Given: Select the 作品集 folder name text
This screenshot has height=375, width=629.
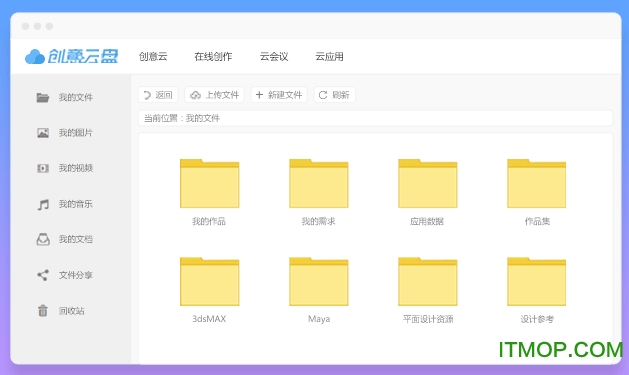Looking at the screenshot, I should tap(537, 221).
